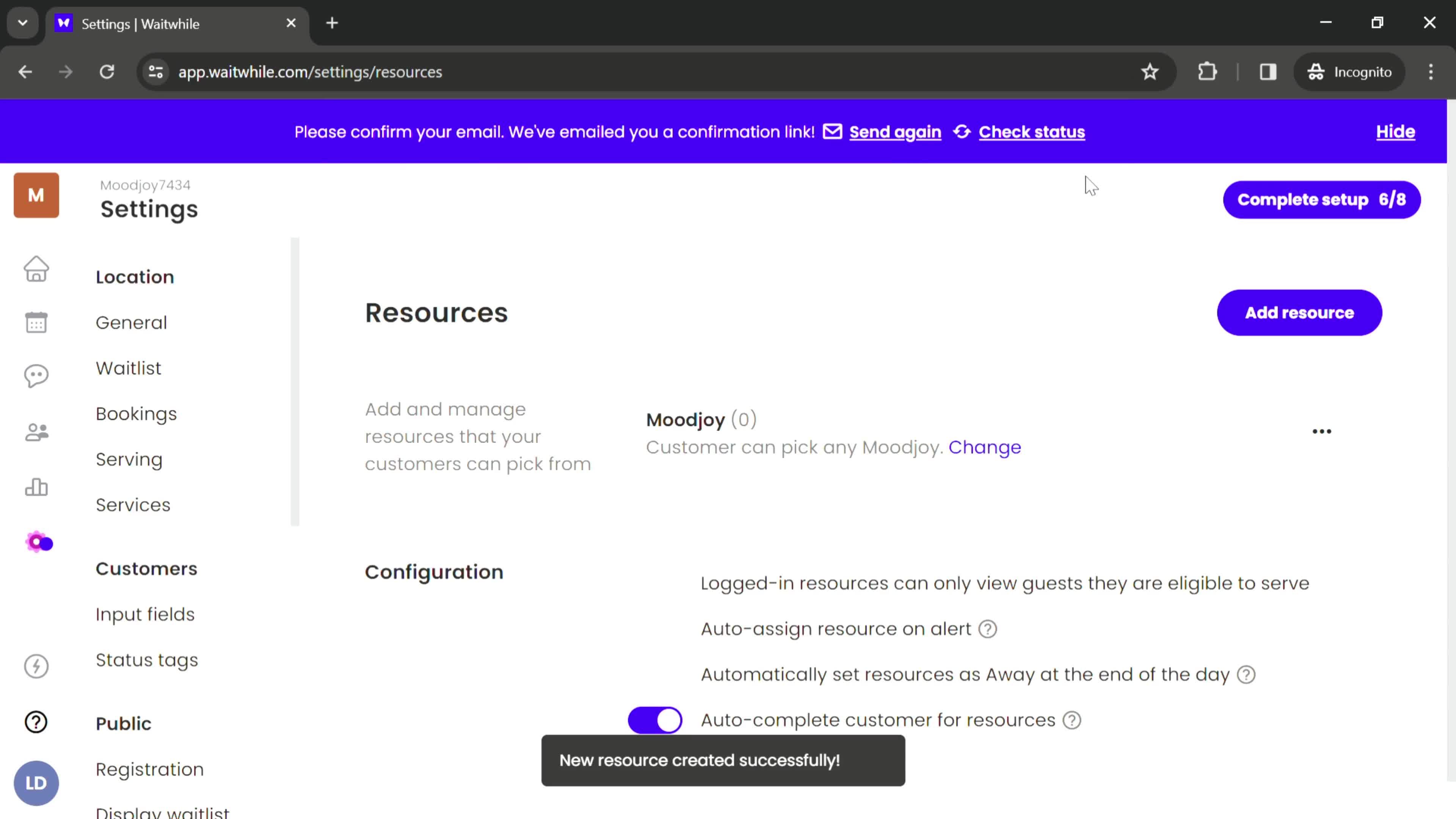Reload the page
This screenshot has width=1456, height=819.
click(x=107, y=72)
